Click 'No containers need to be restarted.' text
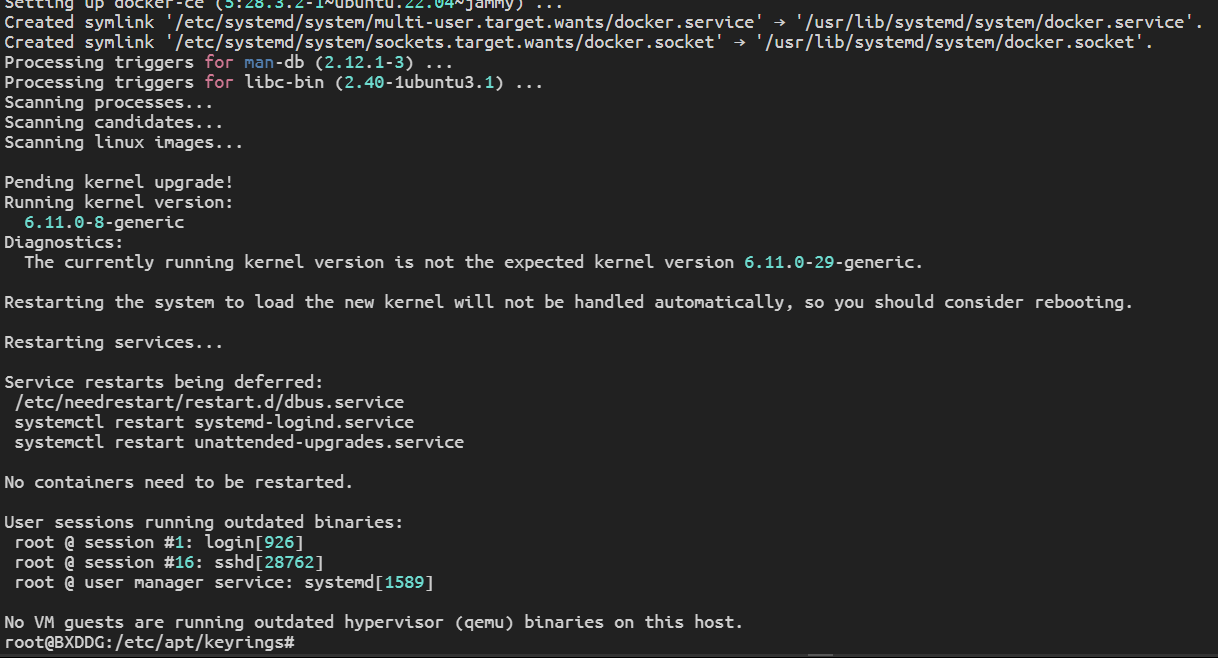The width and height of the screenshot is (1218, 658). tap(179, 482)
